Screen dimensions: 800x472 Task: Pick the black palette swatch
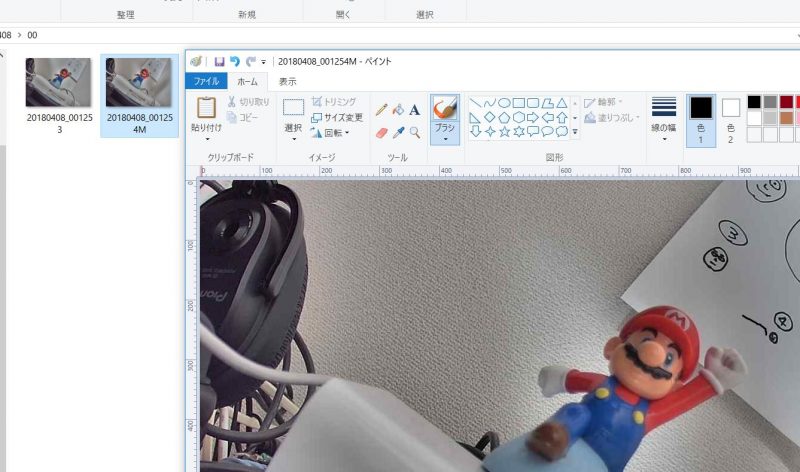click(754, 102)
